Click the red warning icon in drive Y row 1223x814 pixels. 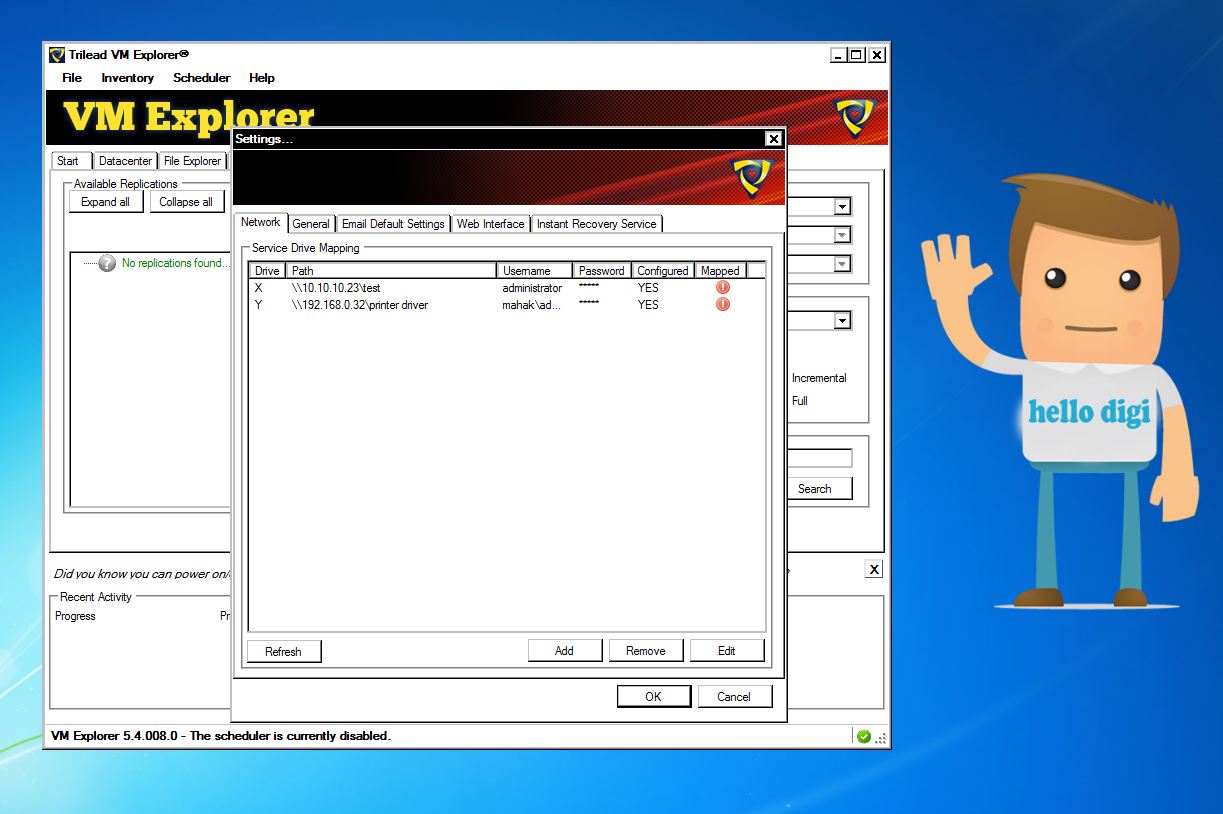tap(723, 304)
